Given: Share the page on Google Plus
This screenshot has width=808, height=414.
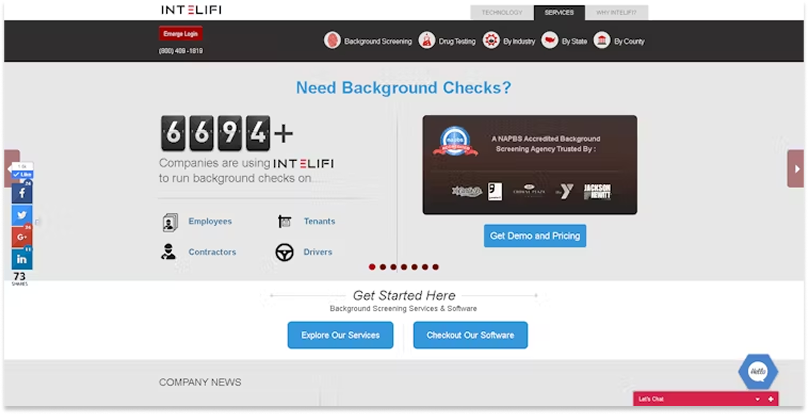Looking at the screenshot, I should tap(22, 237).
